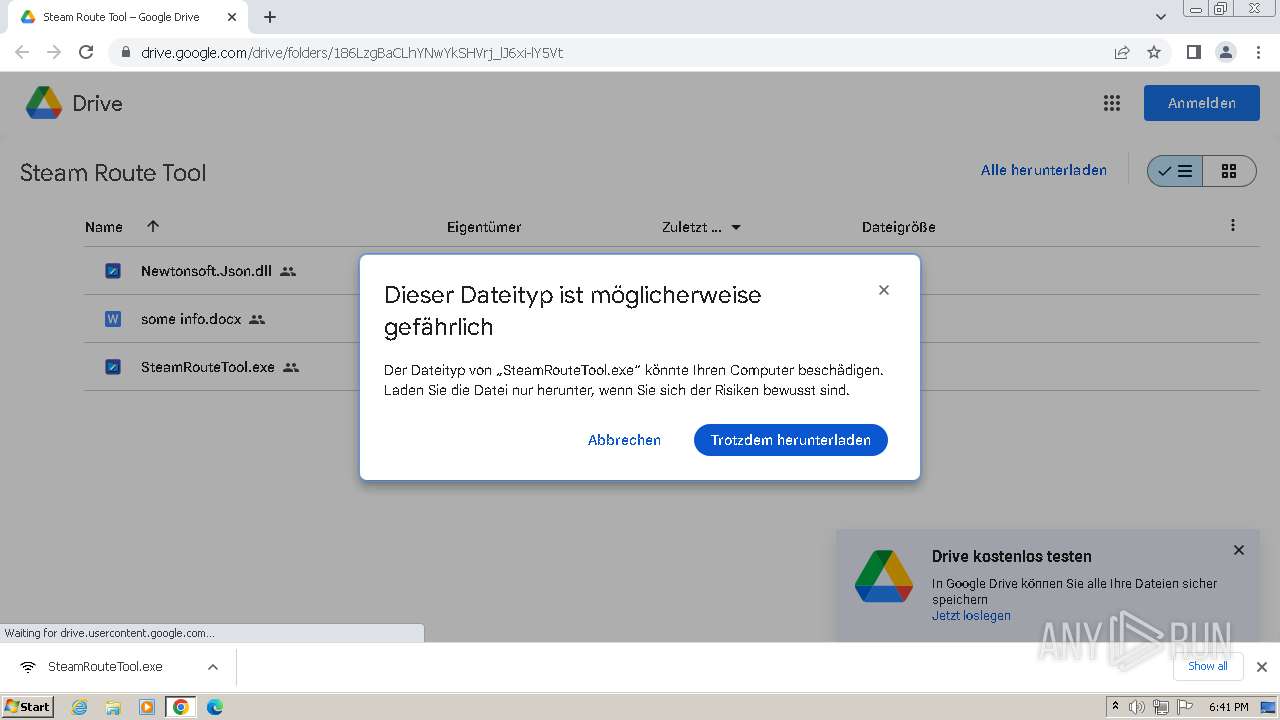Open media player from taskbar
Screen dimensions: 1280x720
pyautogui.click(x=147, y=707)
